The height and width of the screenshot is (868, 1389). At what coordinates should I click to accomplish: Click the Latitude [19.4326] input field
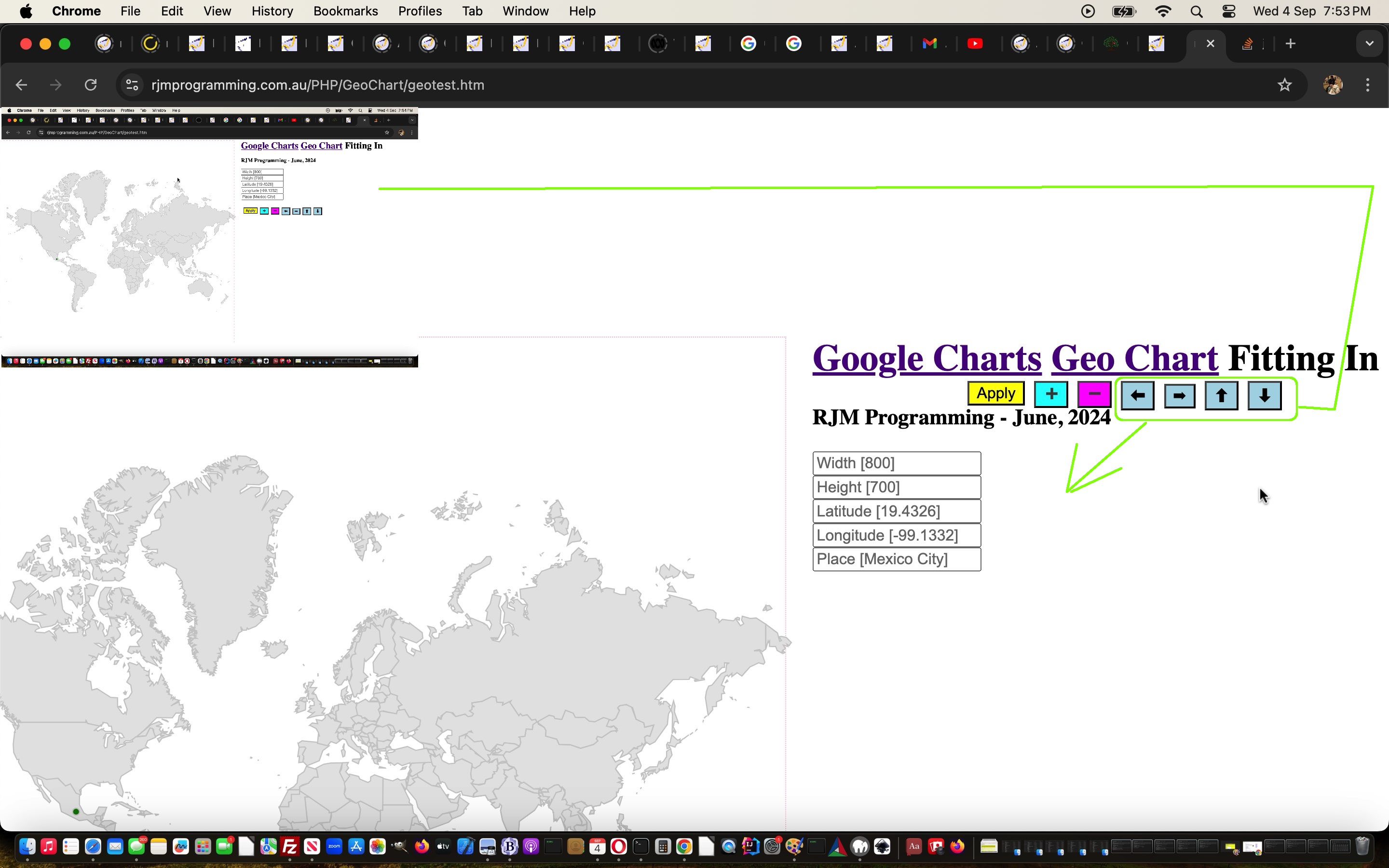click(897, 512)
